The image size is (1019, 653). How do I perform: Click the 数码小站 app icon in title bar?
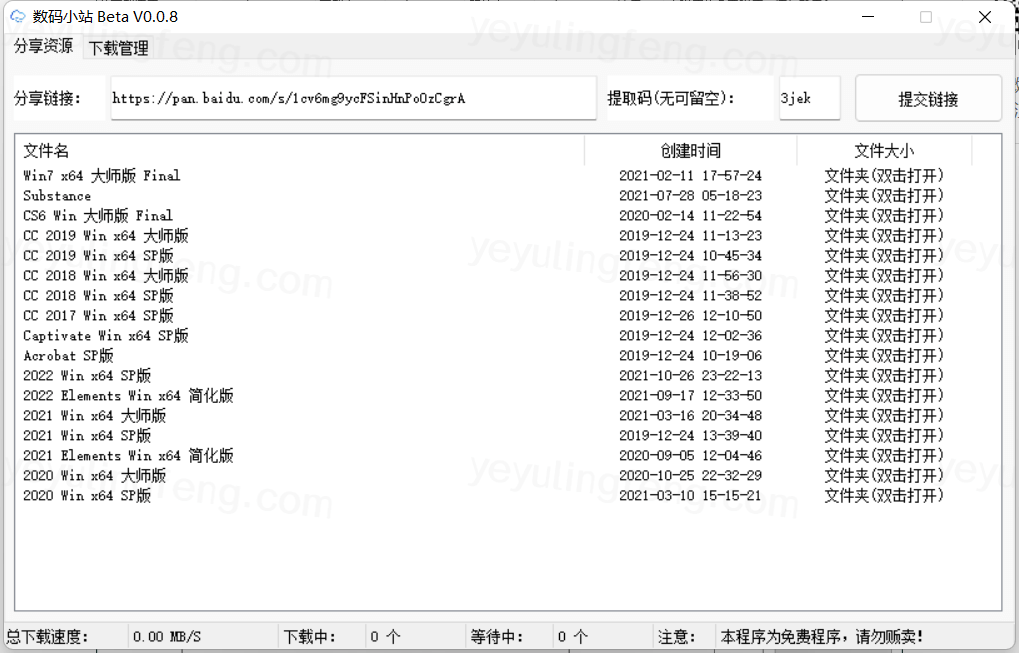pyautogui.click(x=18, y=16)
